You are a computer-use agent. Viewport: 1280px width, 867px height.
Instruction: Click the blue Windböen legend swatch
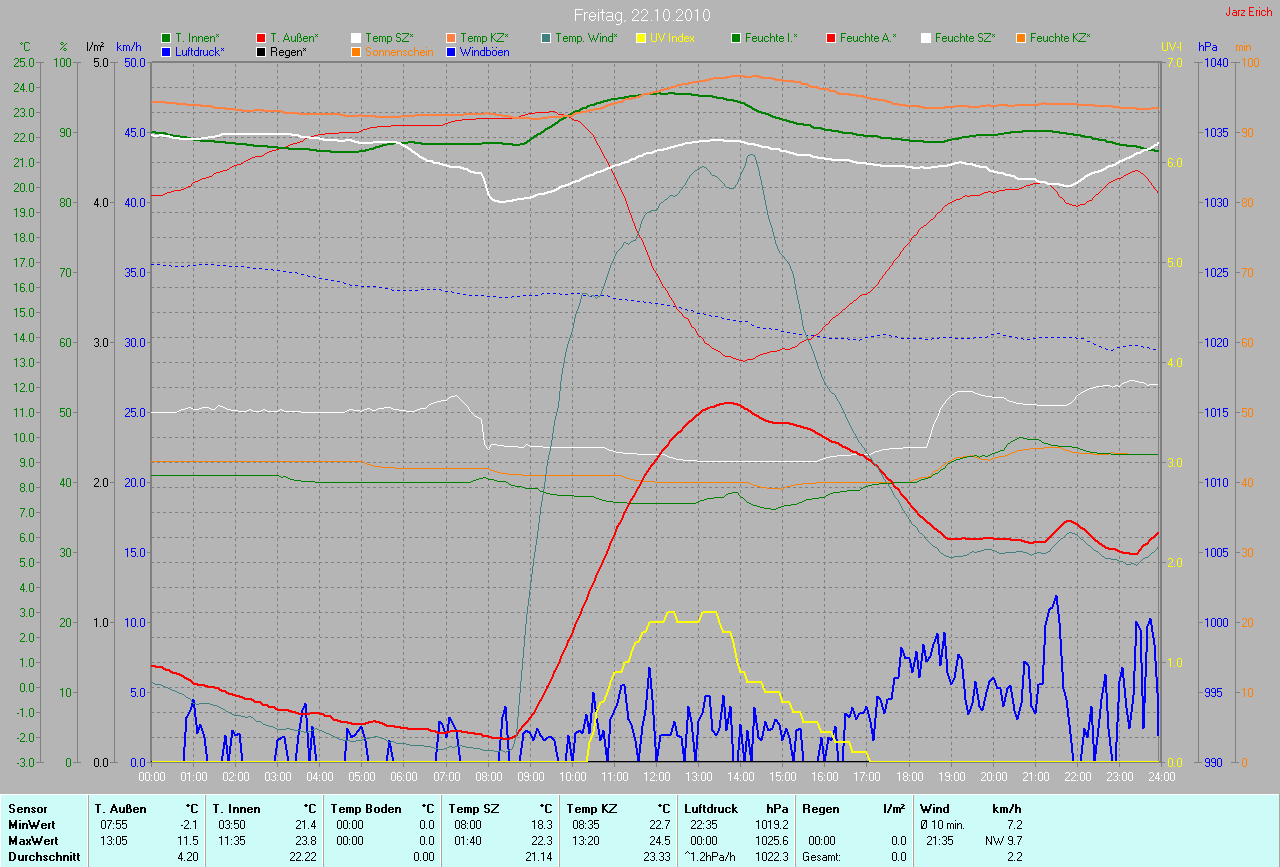tap(451, 52)
